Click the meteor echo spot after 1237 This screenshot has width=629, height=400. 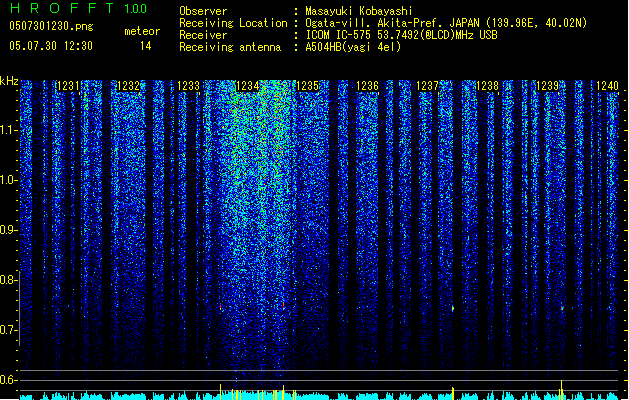pos(453,309)
